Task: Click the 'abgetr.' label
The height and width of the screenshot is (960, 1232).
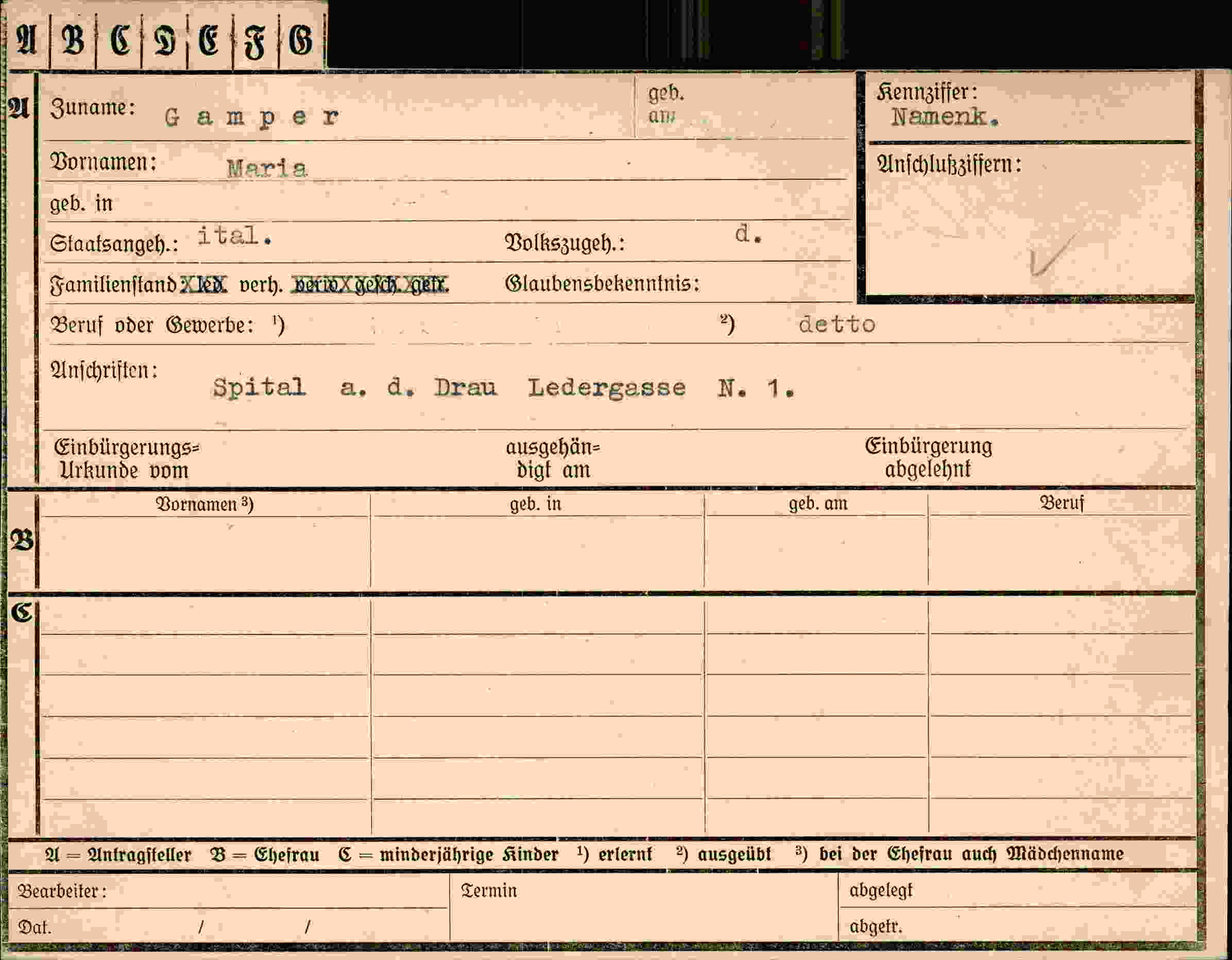Action: (876, 927)
